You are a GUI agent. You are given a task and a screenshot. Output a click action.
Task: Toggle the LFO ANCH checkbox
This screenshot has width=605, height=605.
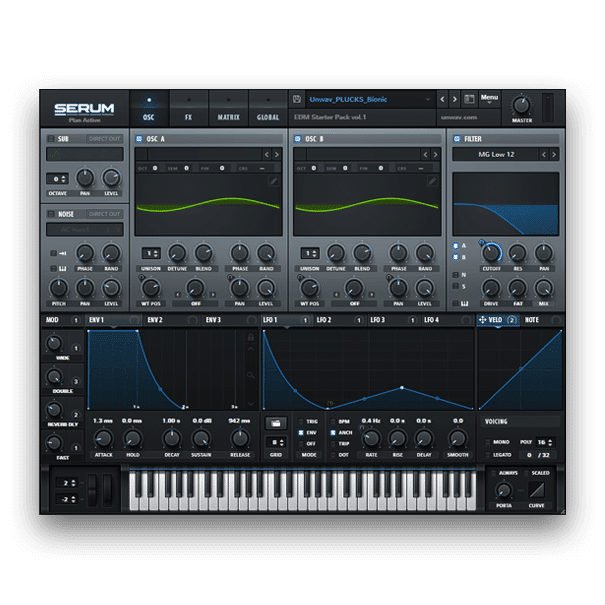(333, 433)
